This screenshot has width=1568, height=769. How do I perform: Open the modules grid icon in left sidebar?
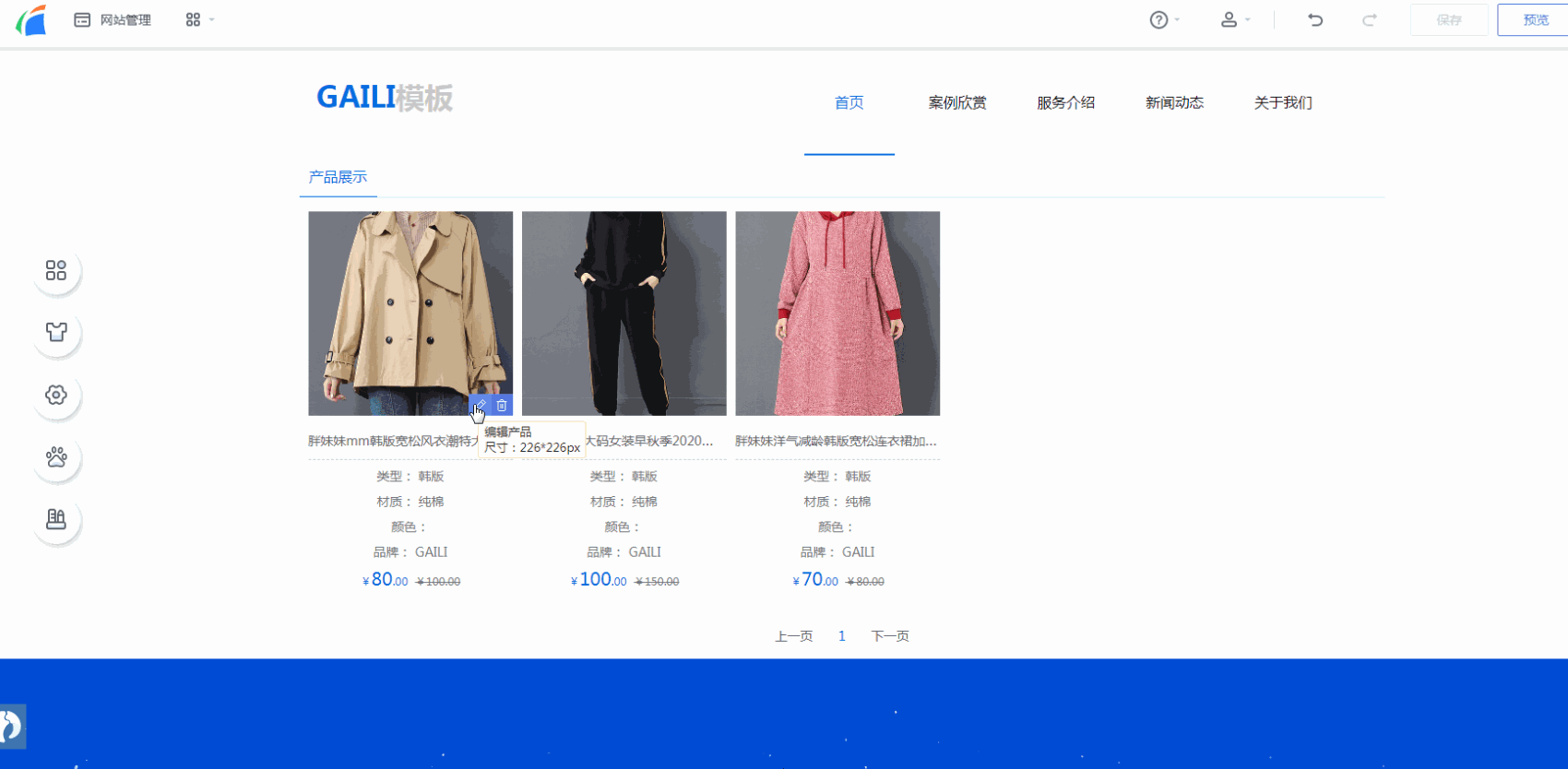(x=56, y=270)
